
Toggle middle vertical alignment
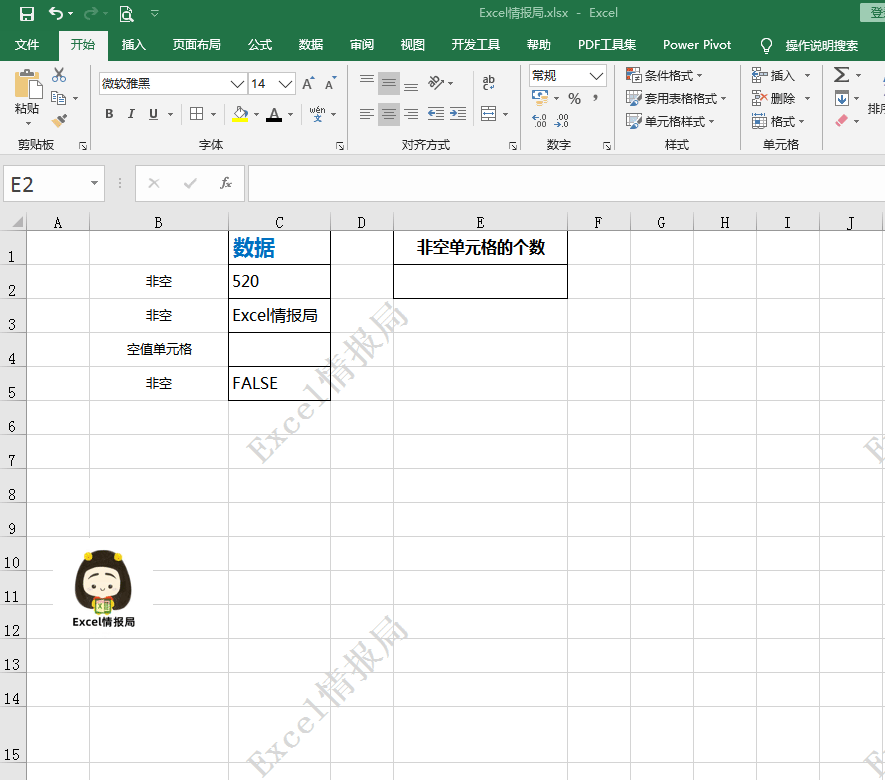pyautogui.click(x=389, y=83)
